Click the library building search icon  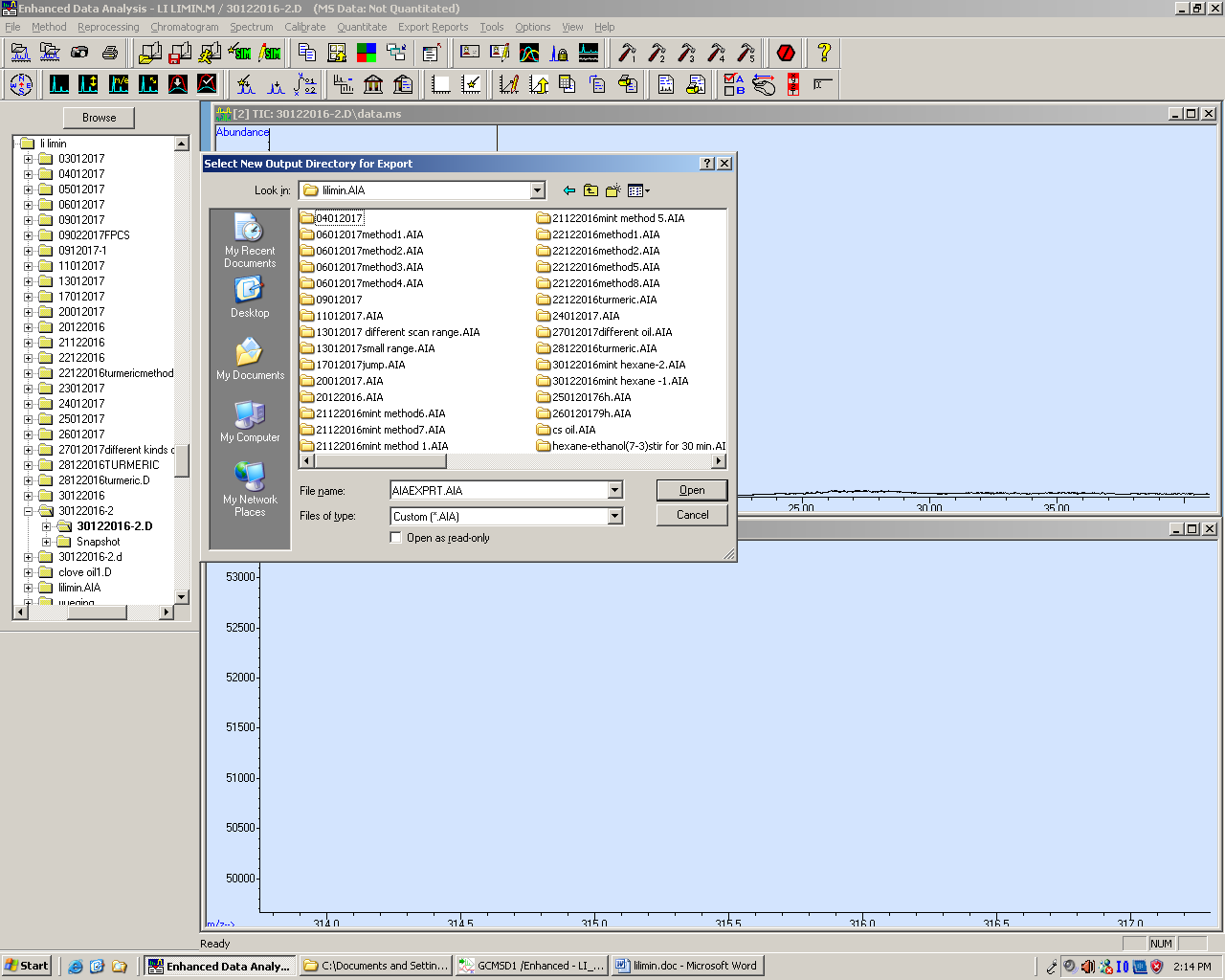373,85
